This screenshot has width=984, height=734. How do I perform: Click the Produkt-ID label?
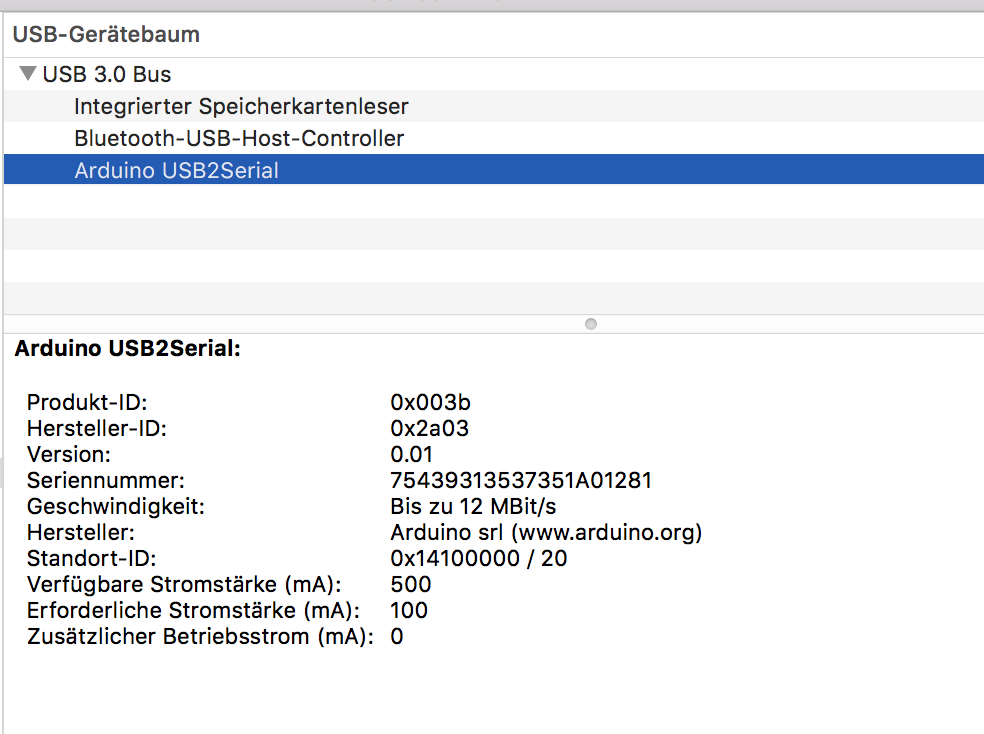pyautogui.click(x=87, y=402)
